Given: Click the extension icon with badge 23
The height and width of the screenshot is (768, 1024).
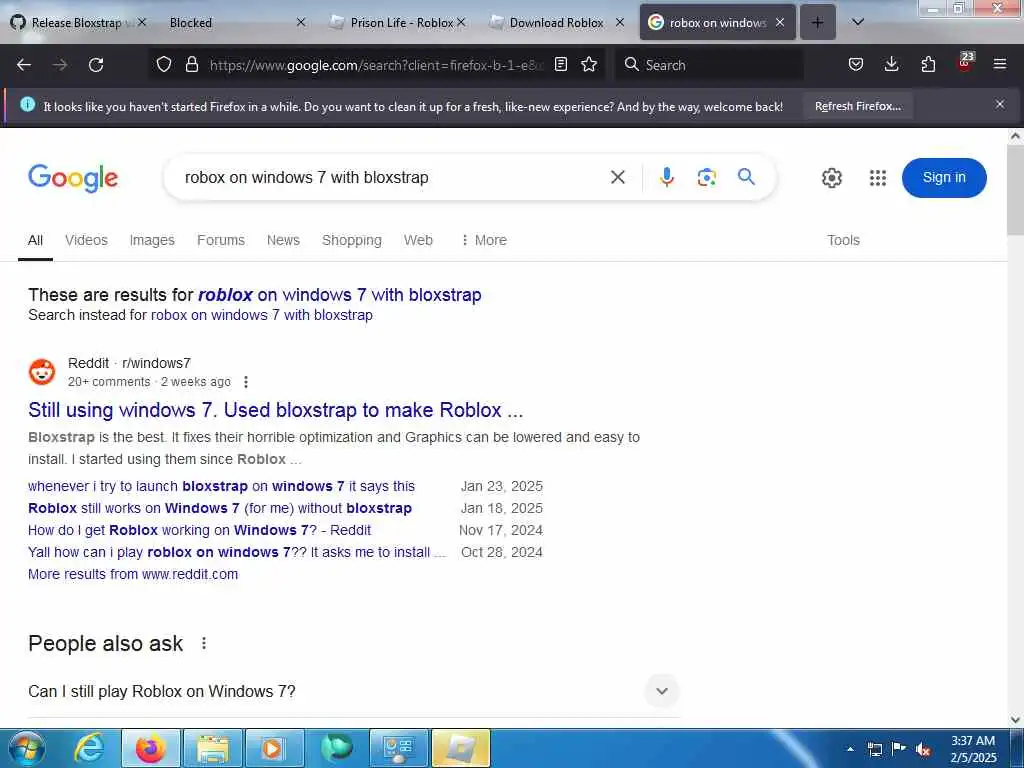Looking at the screenshot, I should click(965, 63).
